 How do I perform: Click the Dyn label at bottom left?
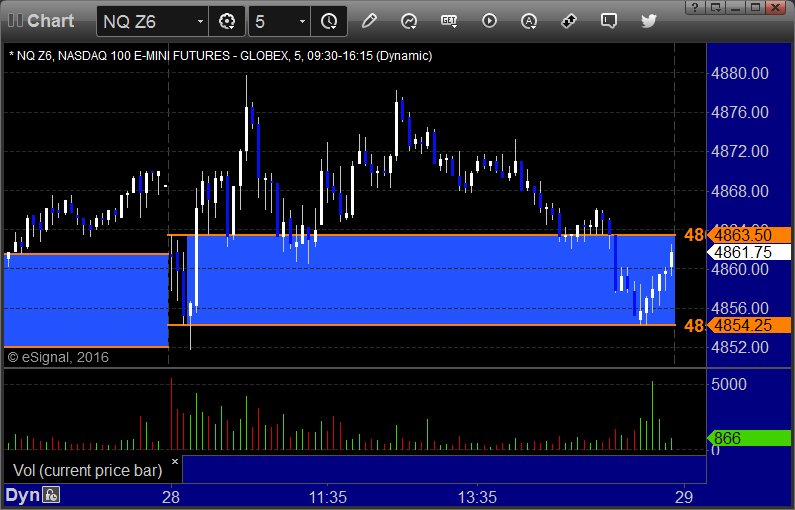click(22, 495)
